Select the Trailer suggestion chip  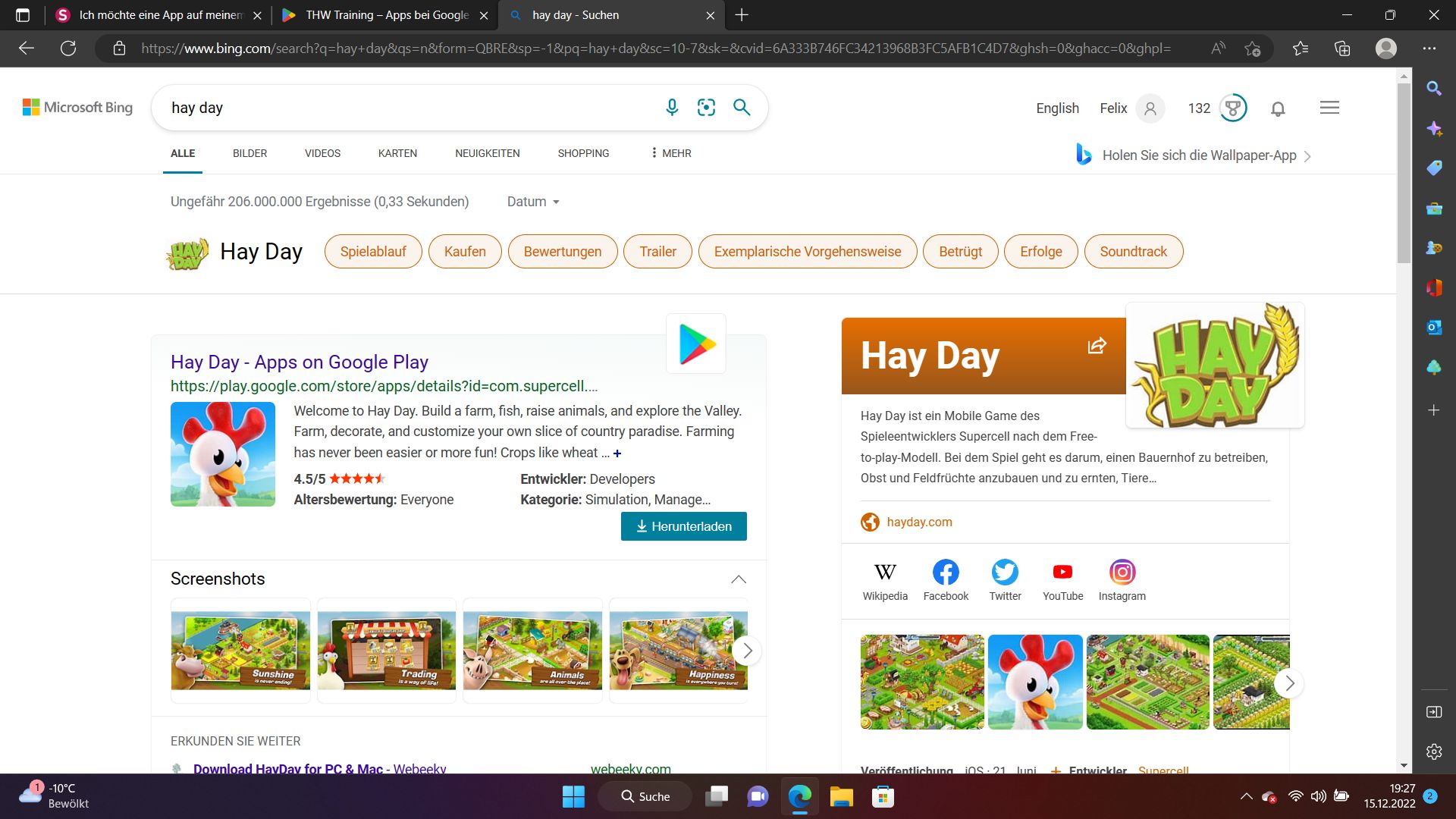coord(657,252)
